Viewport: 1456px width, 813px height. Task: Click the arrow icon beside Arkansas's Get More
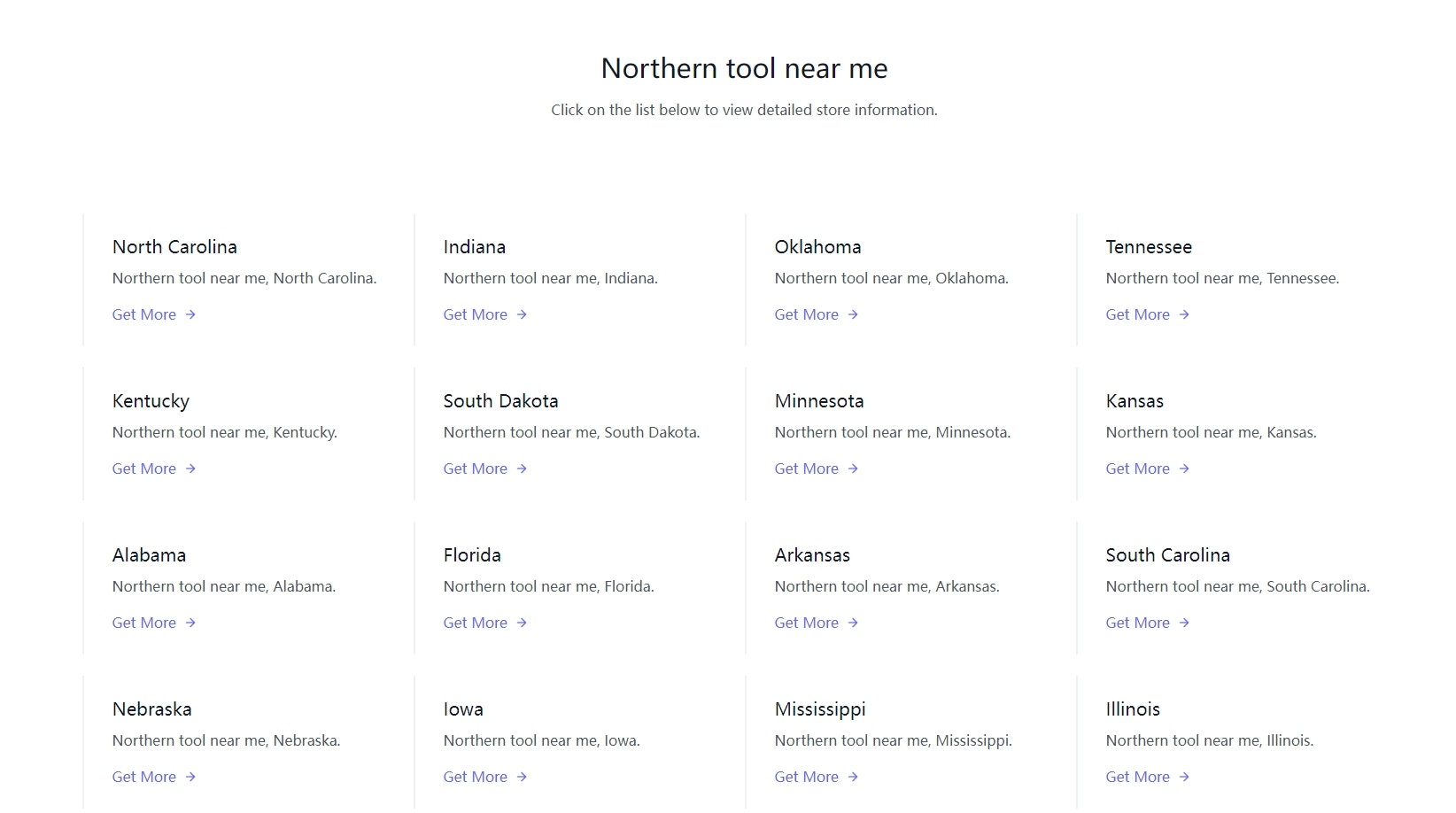tap(853, 623)
